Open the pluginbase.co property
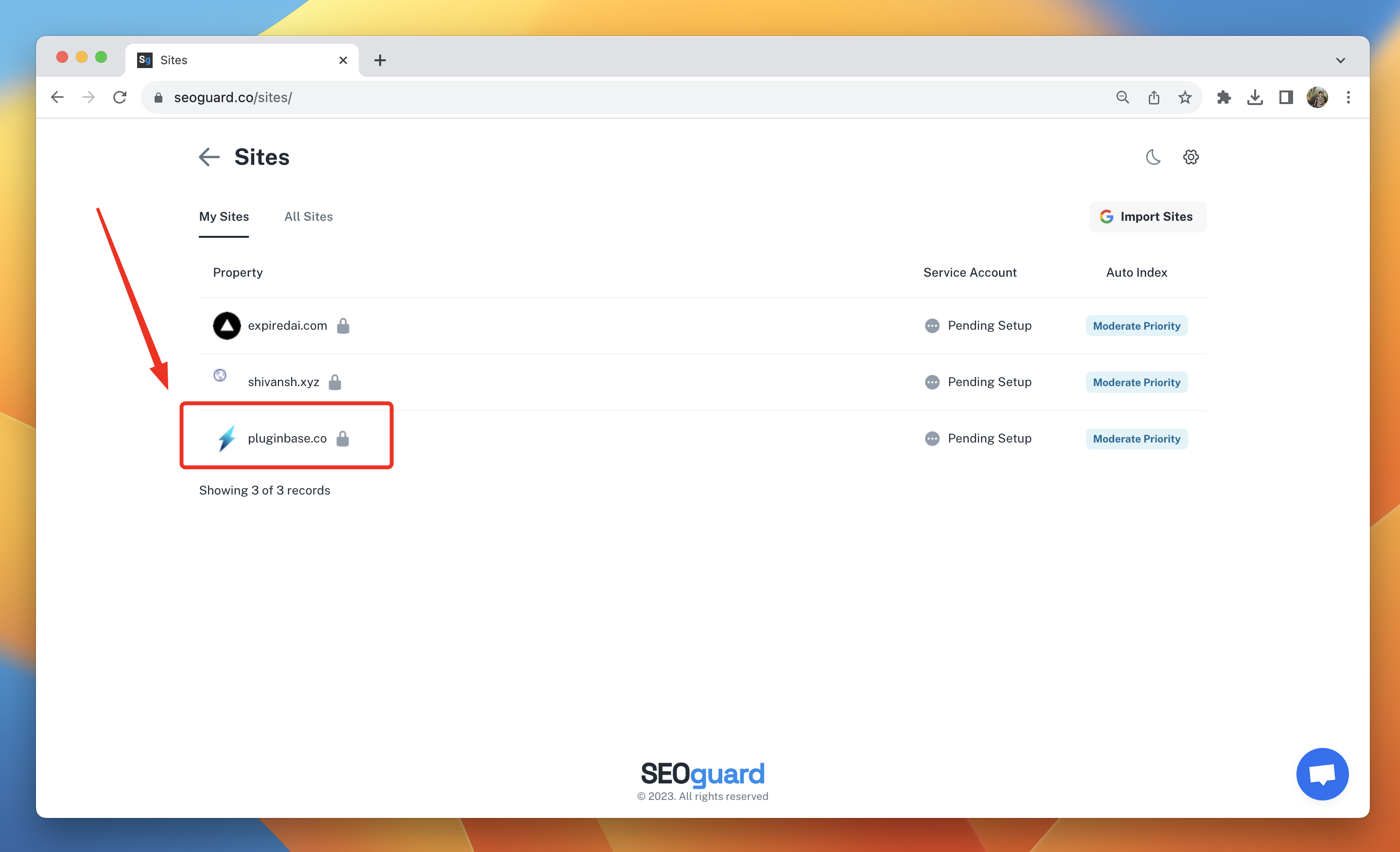1400x852 pixels. click(287, 438)
